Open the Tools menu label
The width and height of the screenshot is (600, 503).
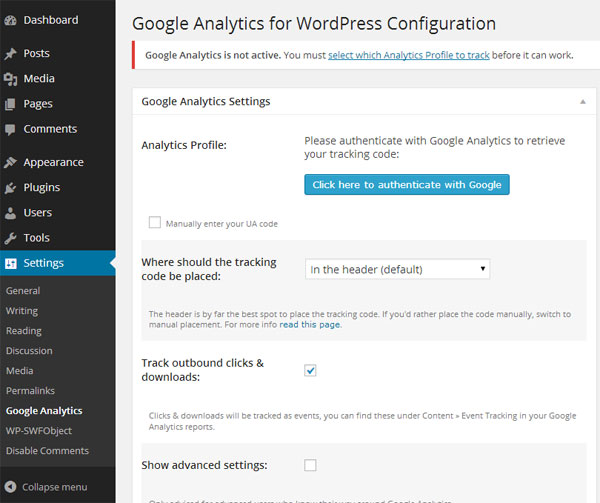coord(36,238)
